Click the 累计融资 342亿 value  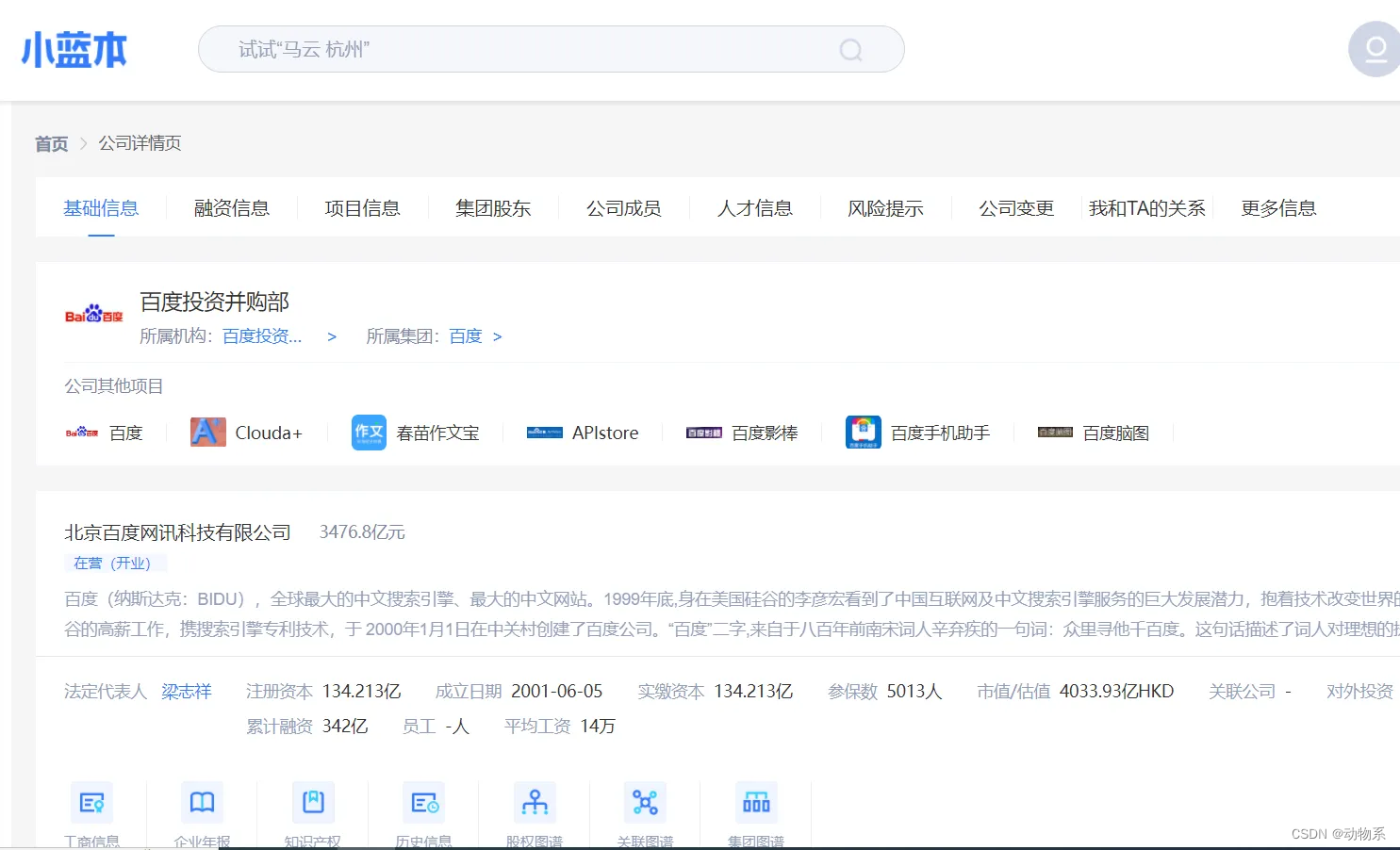pos(345,727)
